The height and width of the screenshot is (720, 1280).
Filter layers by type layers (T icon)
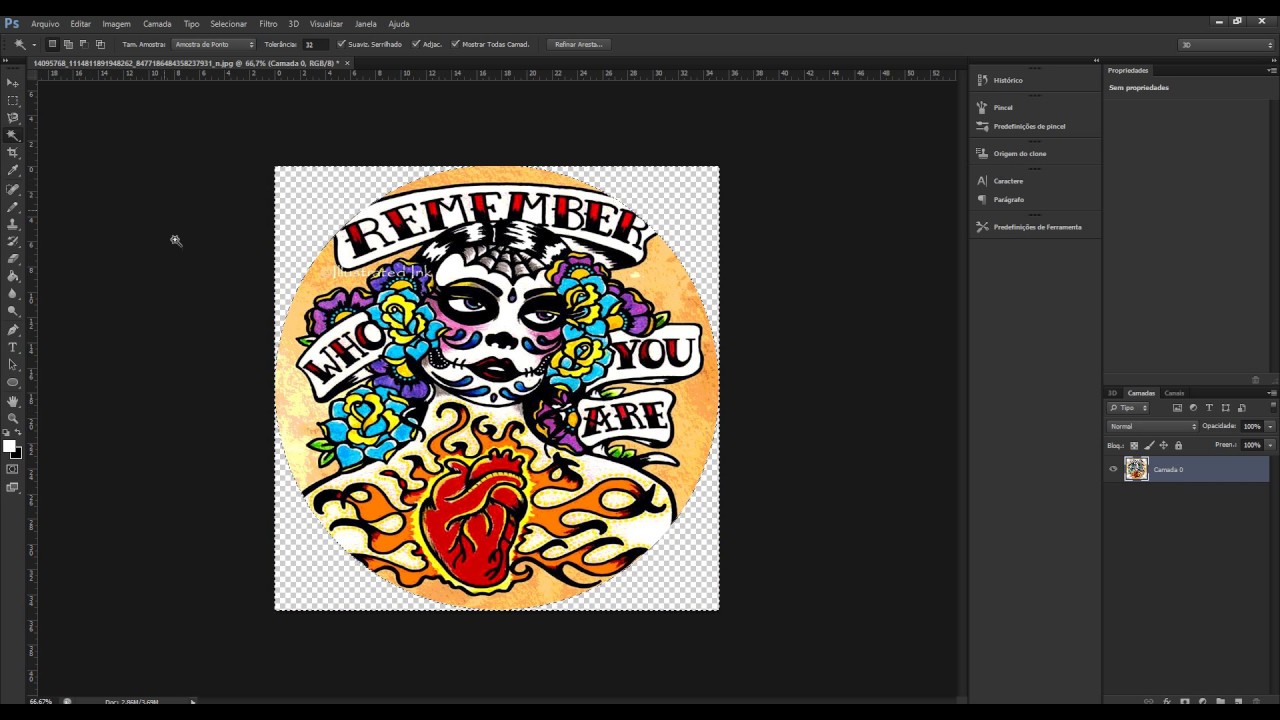tap(1209, 408)
